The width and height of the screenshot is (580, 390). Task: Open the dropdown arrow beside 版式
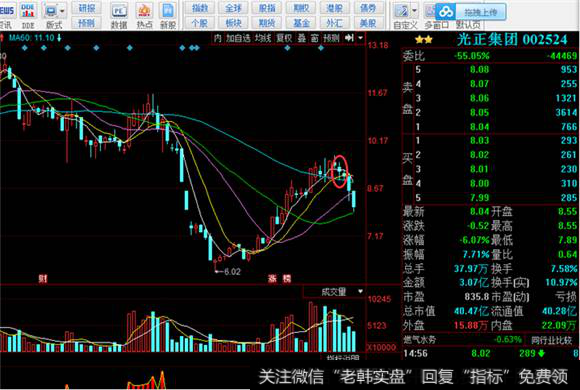pyautogui.click(x=62, y=11)
